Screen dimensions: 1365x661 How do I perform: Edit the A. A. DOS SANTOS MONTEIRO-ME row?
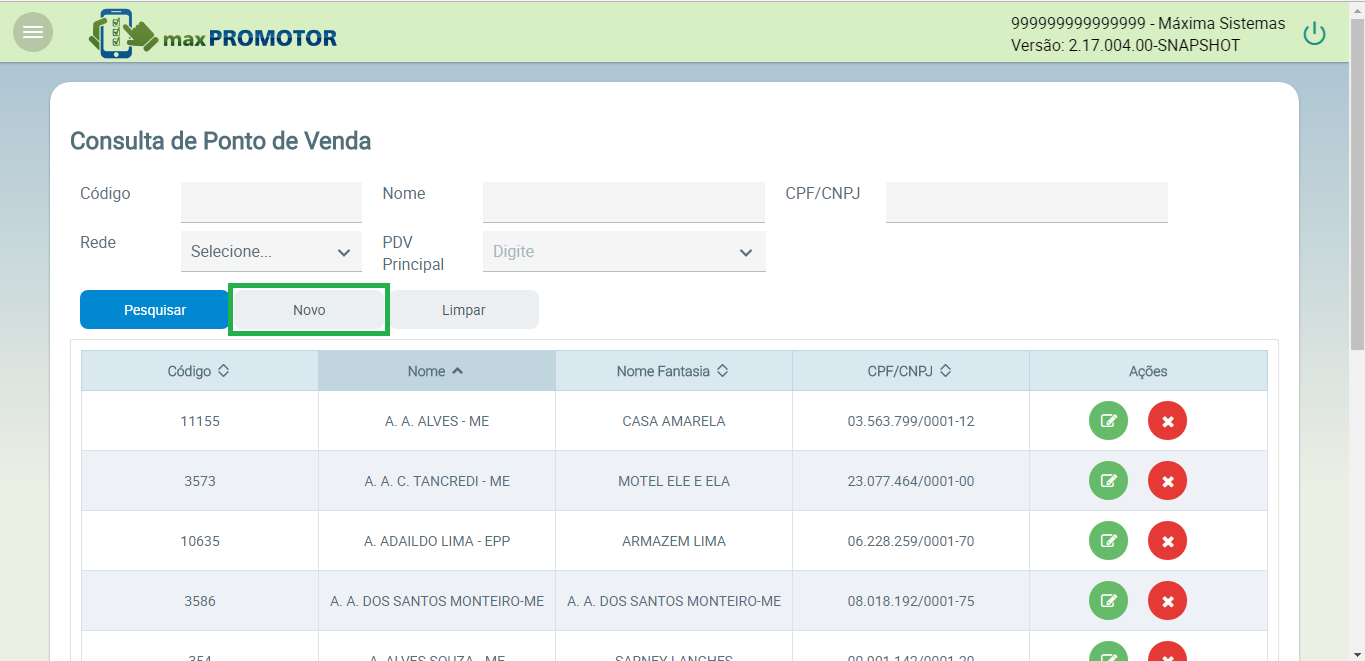tap(1108, 601)
